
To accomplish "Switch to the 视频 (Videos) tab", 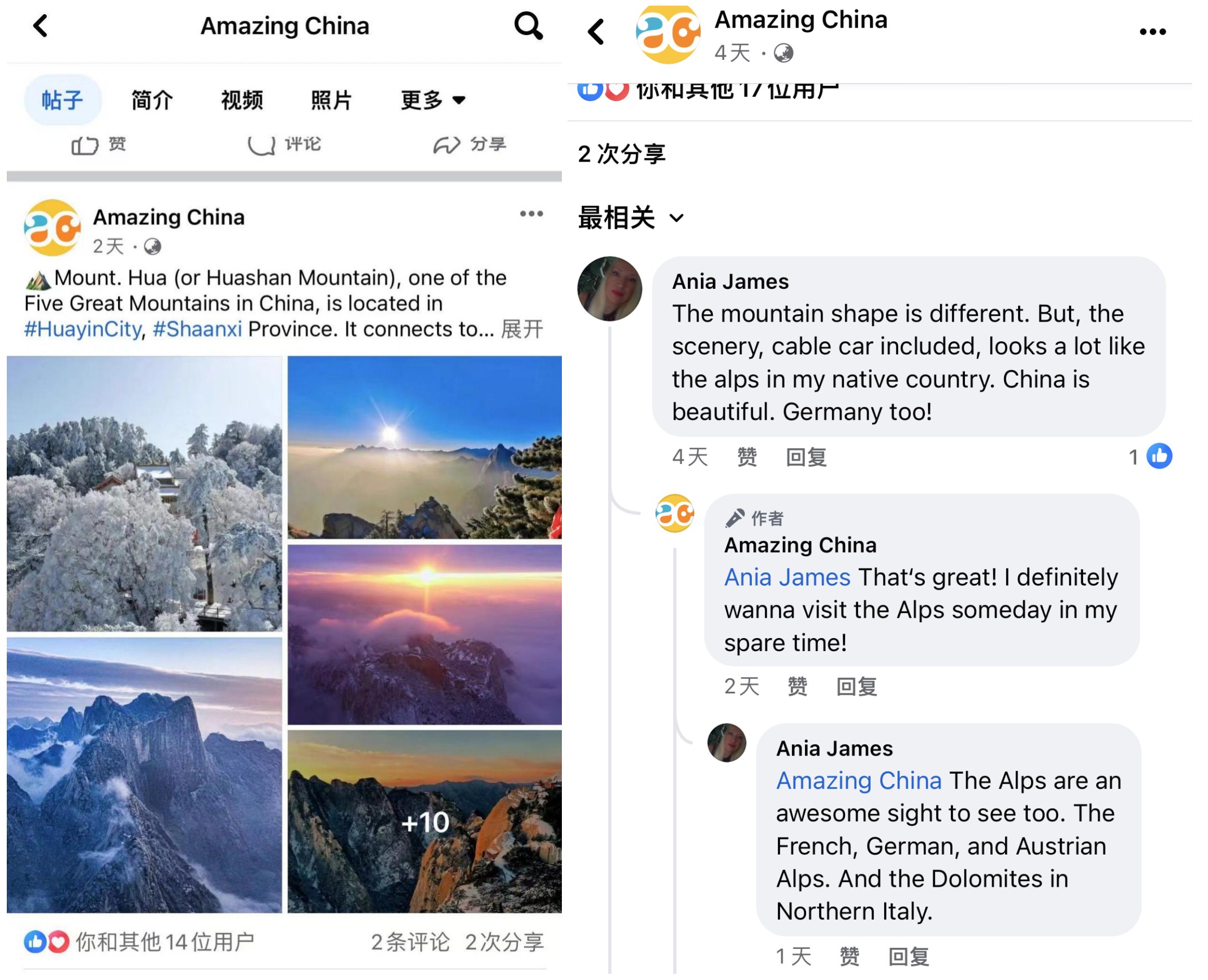I will 241,99.
